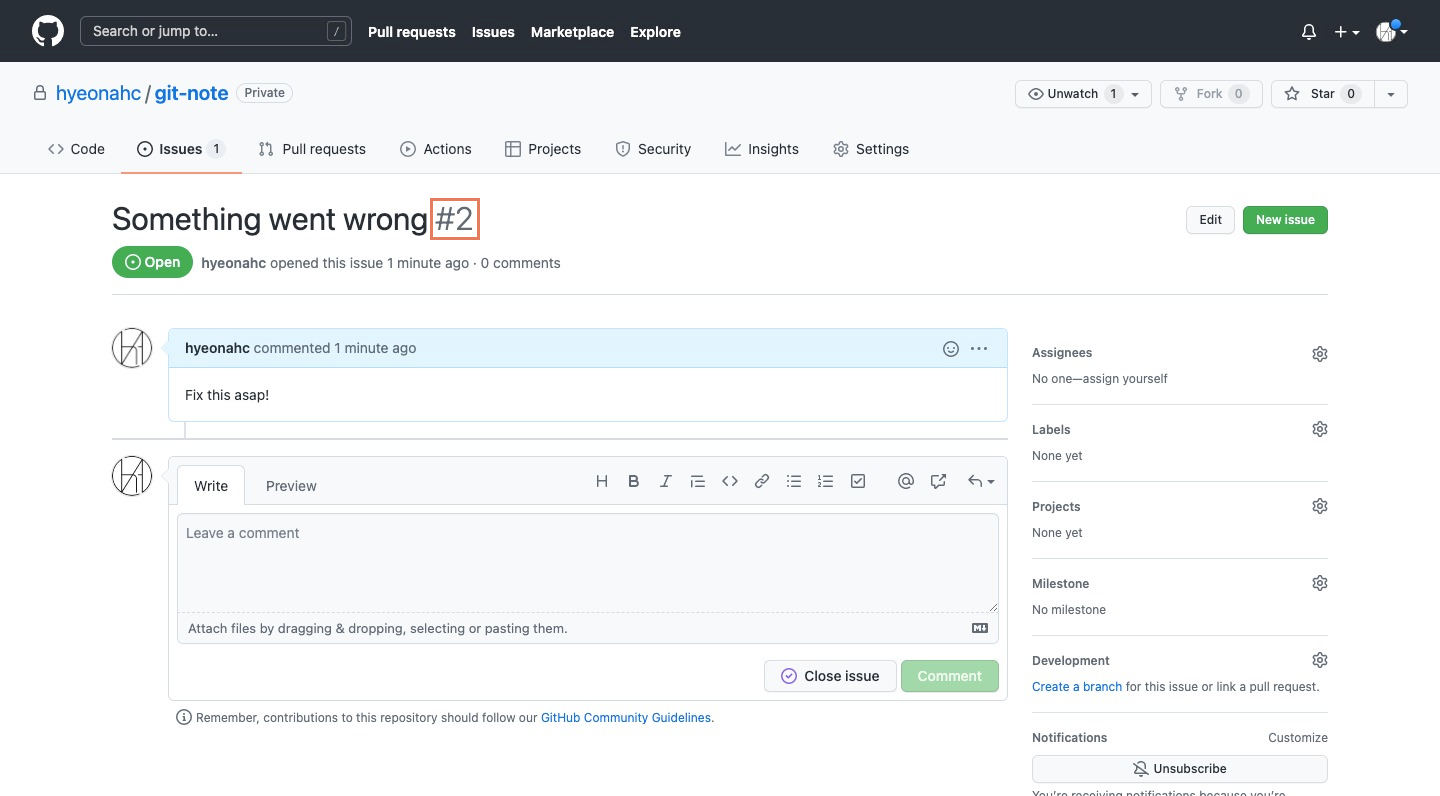Switch to the Code tab
Viewport: 1440px width, 796px height.
(76, 149)
